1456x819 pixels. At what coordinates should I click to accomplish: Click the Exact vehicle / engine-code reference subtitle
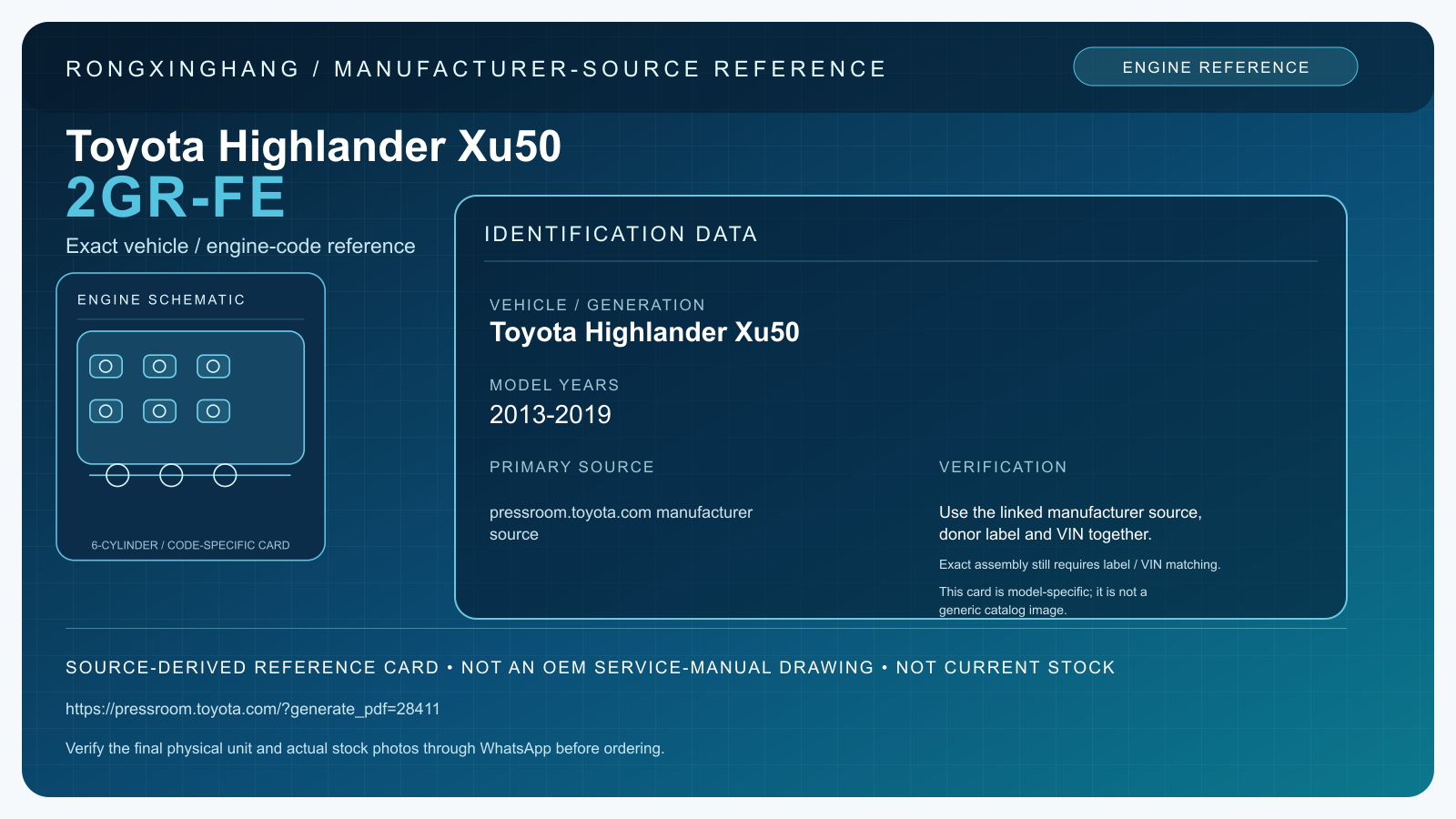240,247
